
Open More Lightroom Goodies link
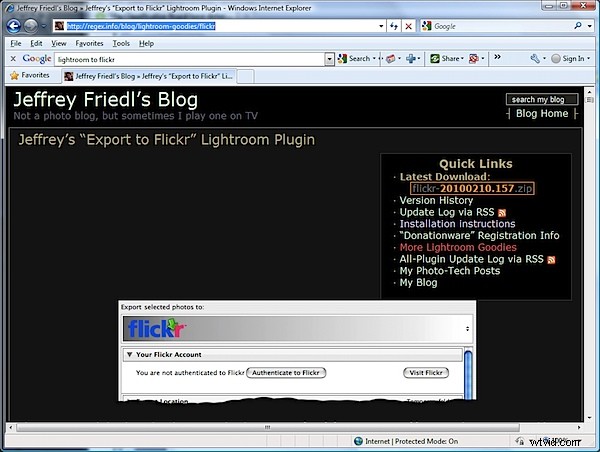pos(458,248)
